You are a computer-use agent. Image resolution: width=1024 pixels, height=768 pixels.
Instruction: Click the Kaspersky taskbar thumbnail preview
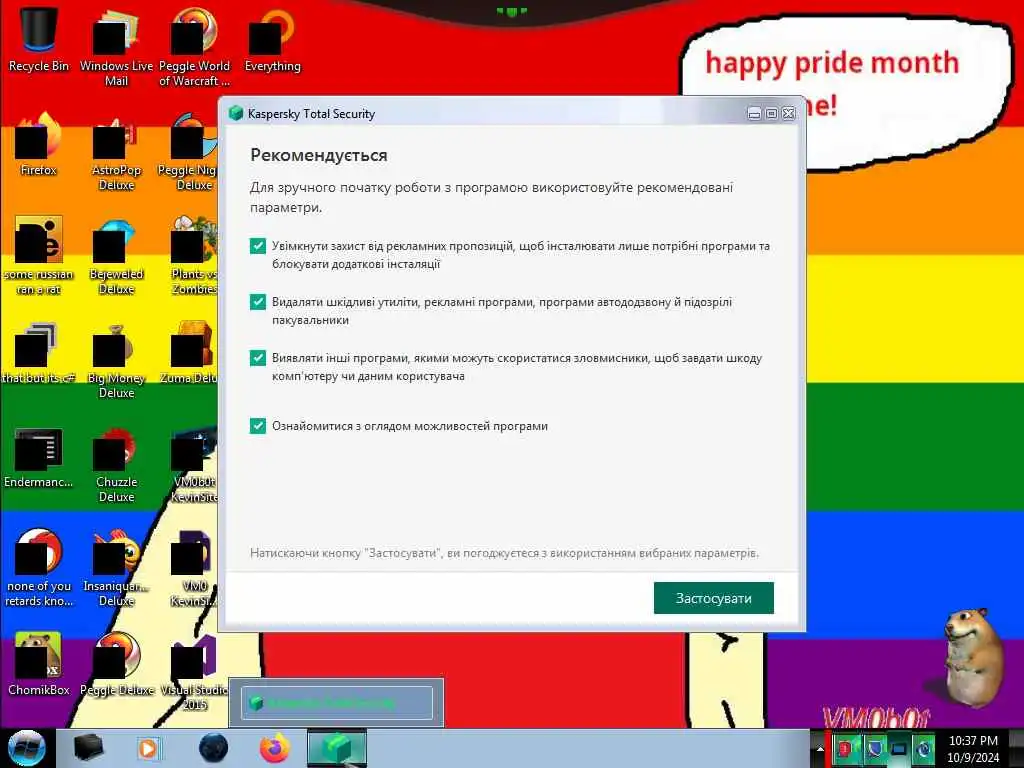click(x=336, y=703)
